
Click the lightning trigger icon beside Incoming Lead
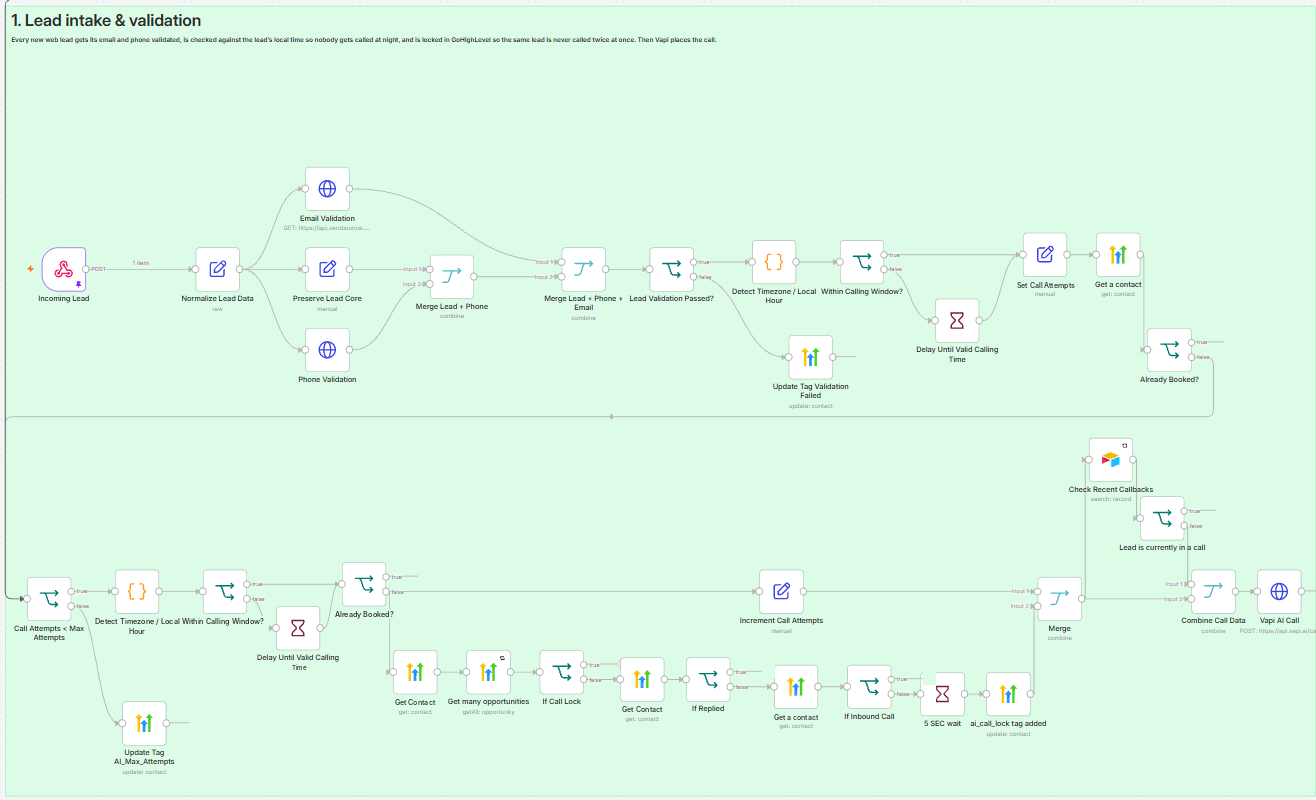coord(31,269)
